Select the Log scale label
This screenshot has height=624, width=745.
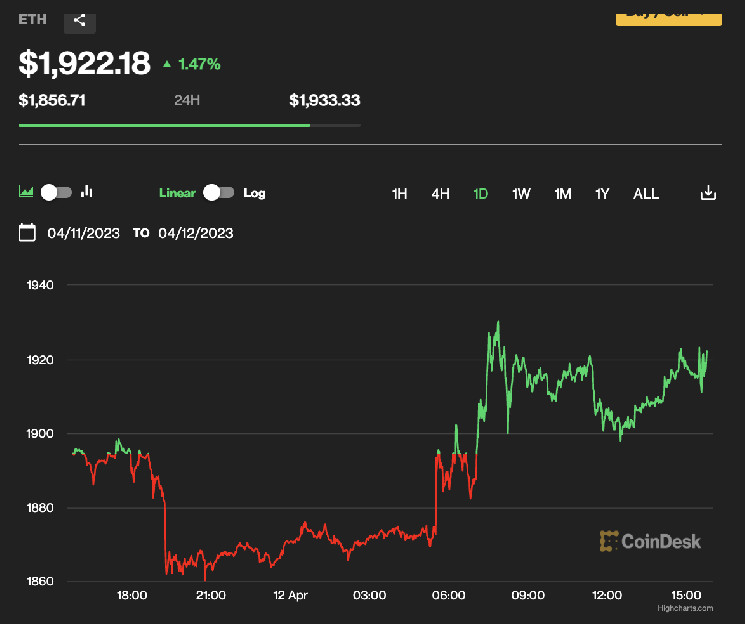click(x=254, y=193)
